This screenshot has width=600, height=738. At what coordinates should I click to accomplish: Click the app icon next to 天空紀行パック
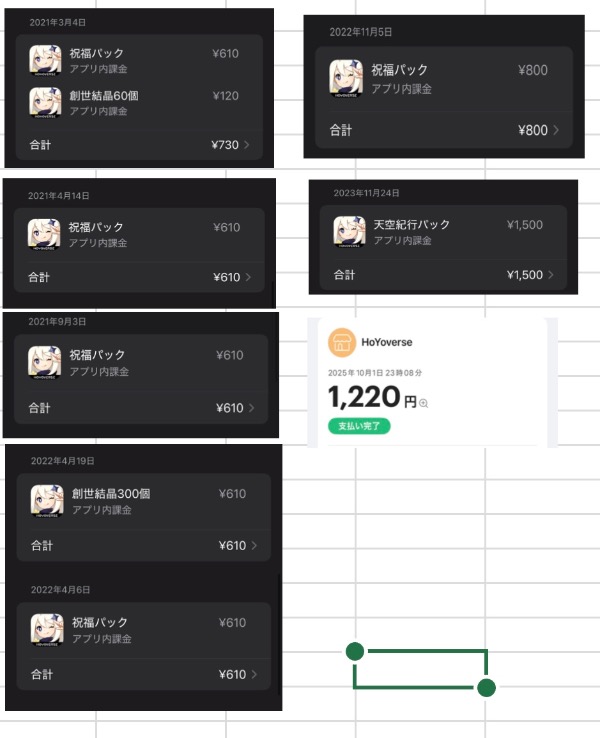(x=349, y=232)
